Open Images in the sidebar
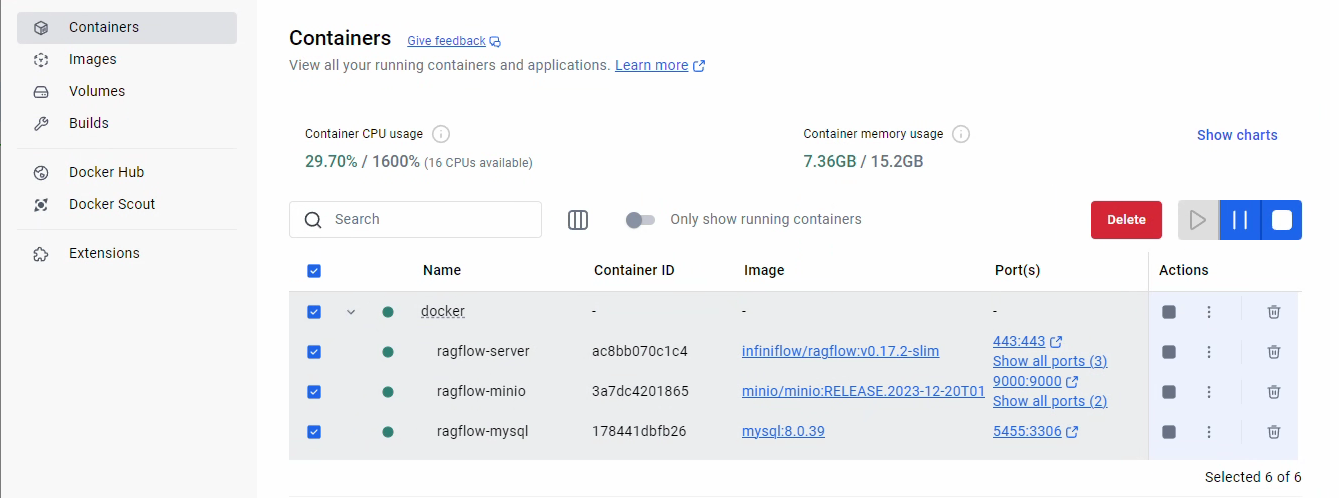Screen dimensions: 1339x498 [92, 59]
